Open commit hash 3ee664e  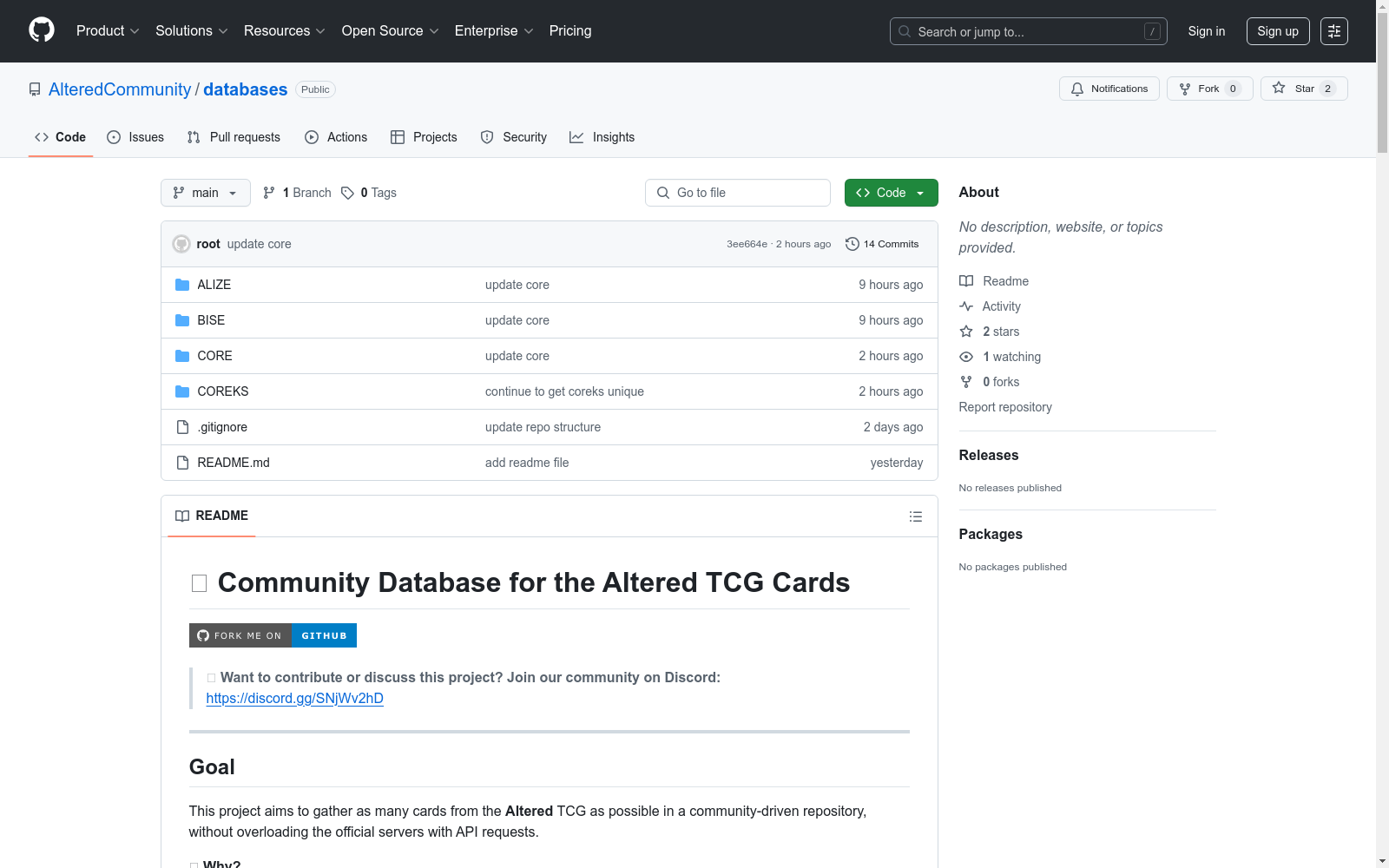[x=747, y=244]
